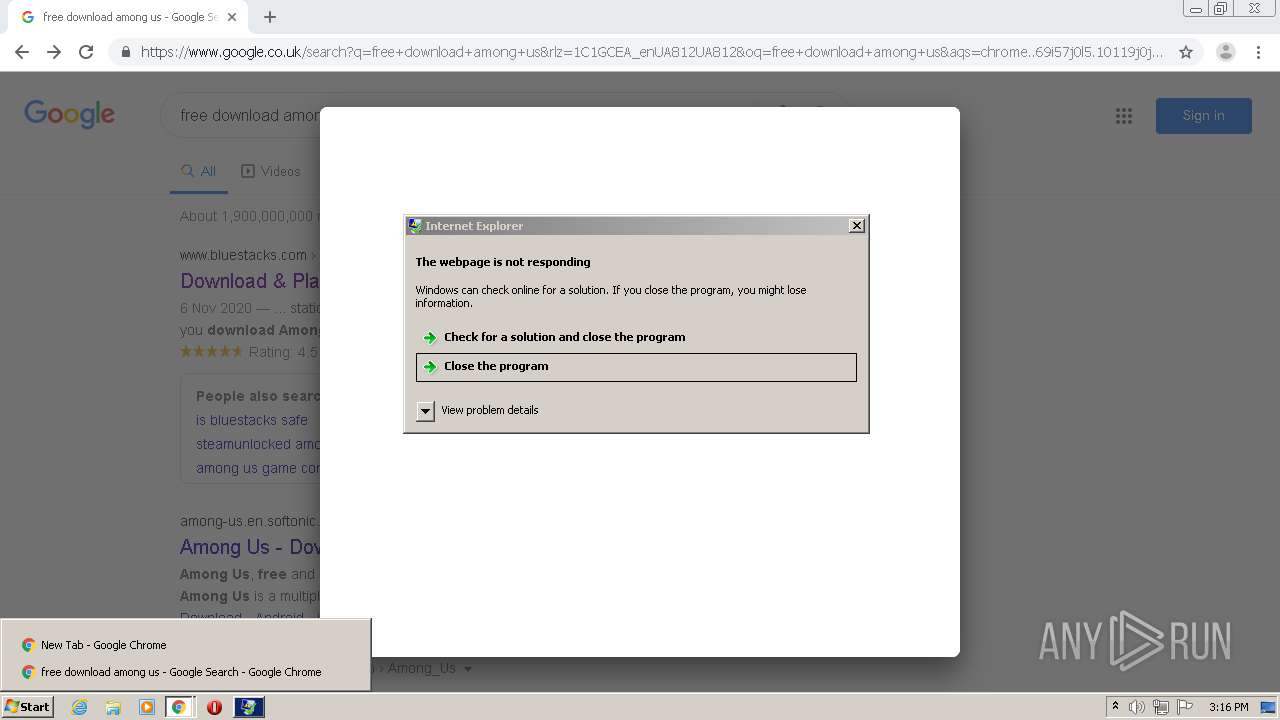1280x720 pixels.
Task: Click the last taskbar program icon
Action: click(249, 707)
